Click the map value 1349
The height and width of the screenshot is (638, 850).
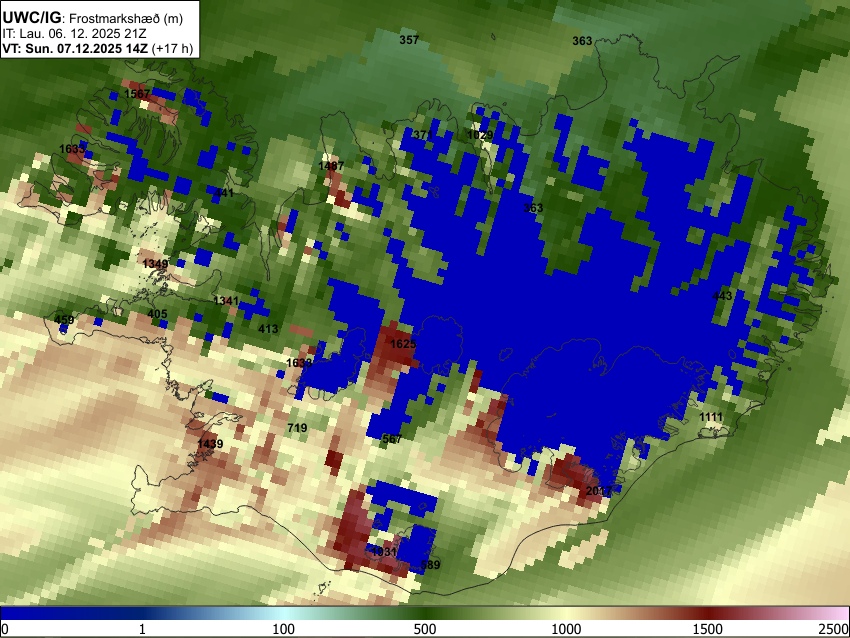pyautogui.click(x=156, y=264)
